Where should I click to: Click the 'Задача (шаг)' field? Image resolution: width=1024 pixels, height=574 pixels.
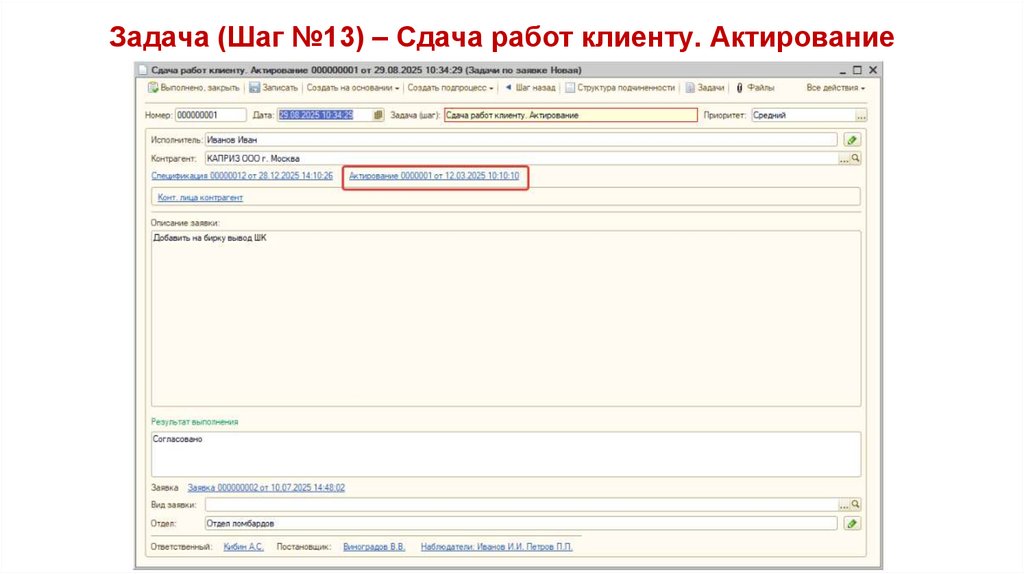571,115
